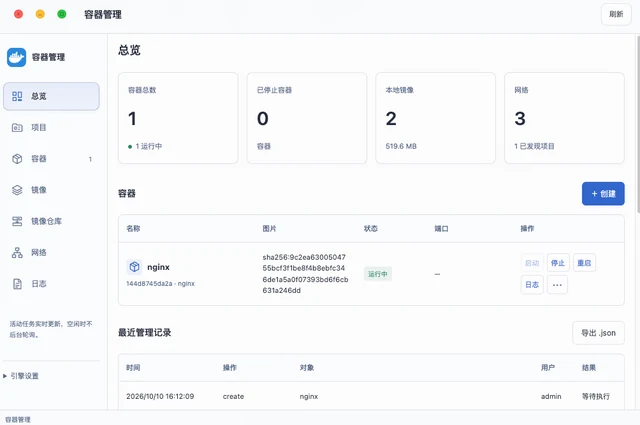Image resolution: width=640 pixels, height=425 pixels.
Task: Open nginx logs with 日志 button
Action: [x=532, y=285]
